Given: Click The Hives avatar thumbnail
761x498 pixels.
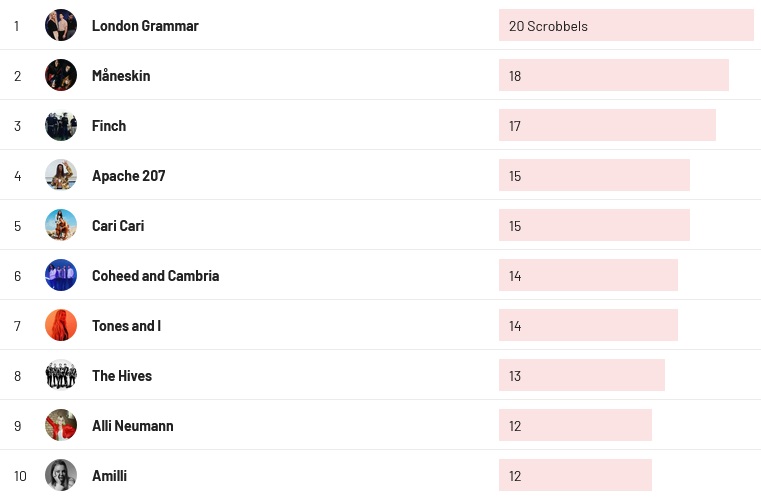Looking at the screenshot, I should point(61,375).
